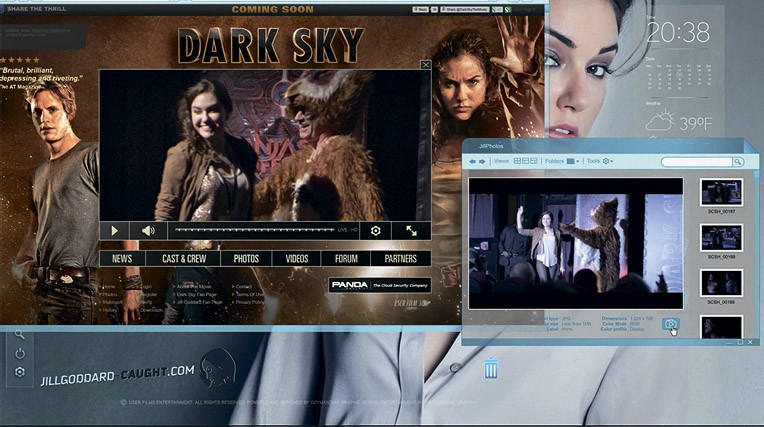Go to the CAST & CREW tab
This screenshot has width=764, height=427.
click(x=184, y=259)
